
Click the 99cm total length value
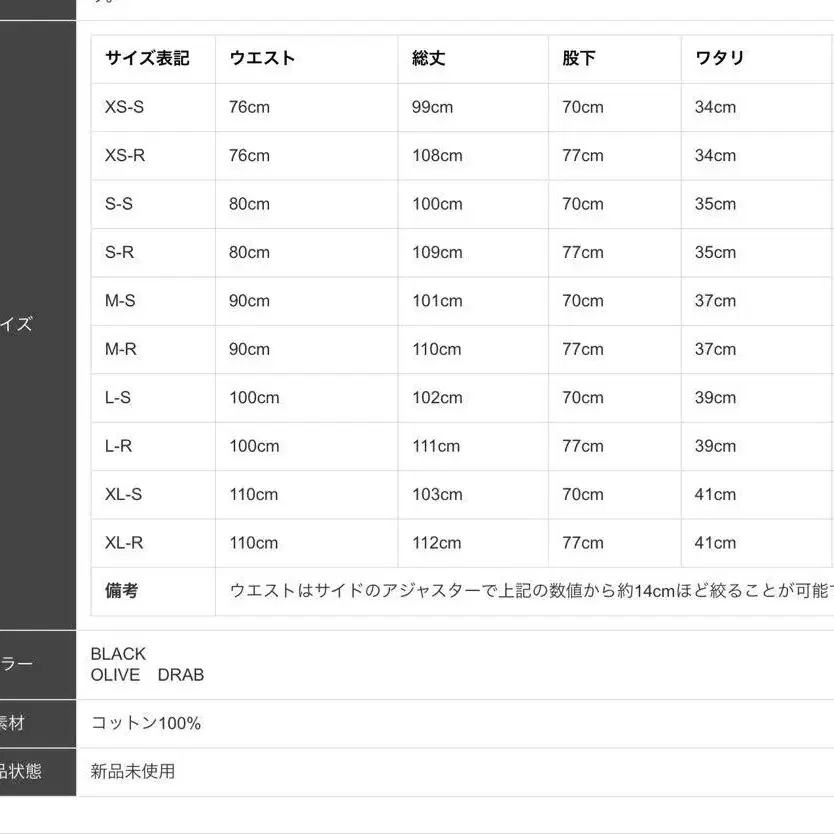click(x=432, y=107)
